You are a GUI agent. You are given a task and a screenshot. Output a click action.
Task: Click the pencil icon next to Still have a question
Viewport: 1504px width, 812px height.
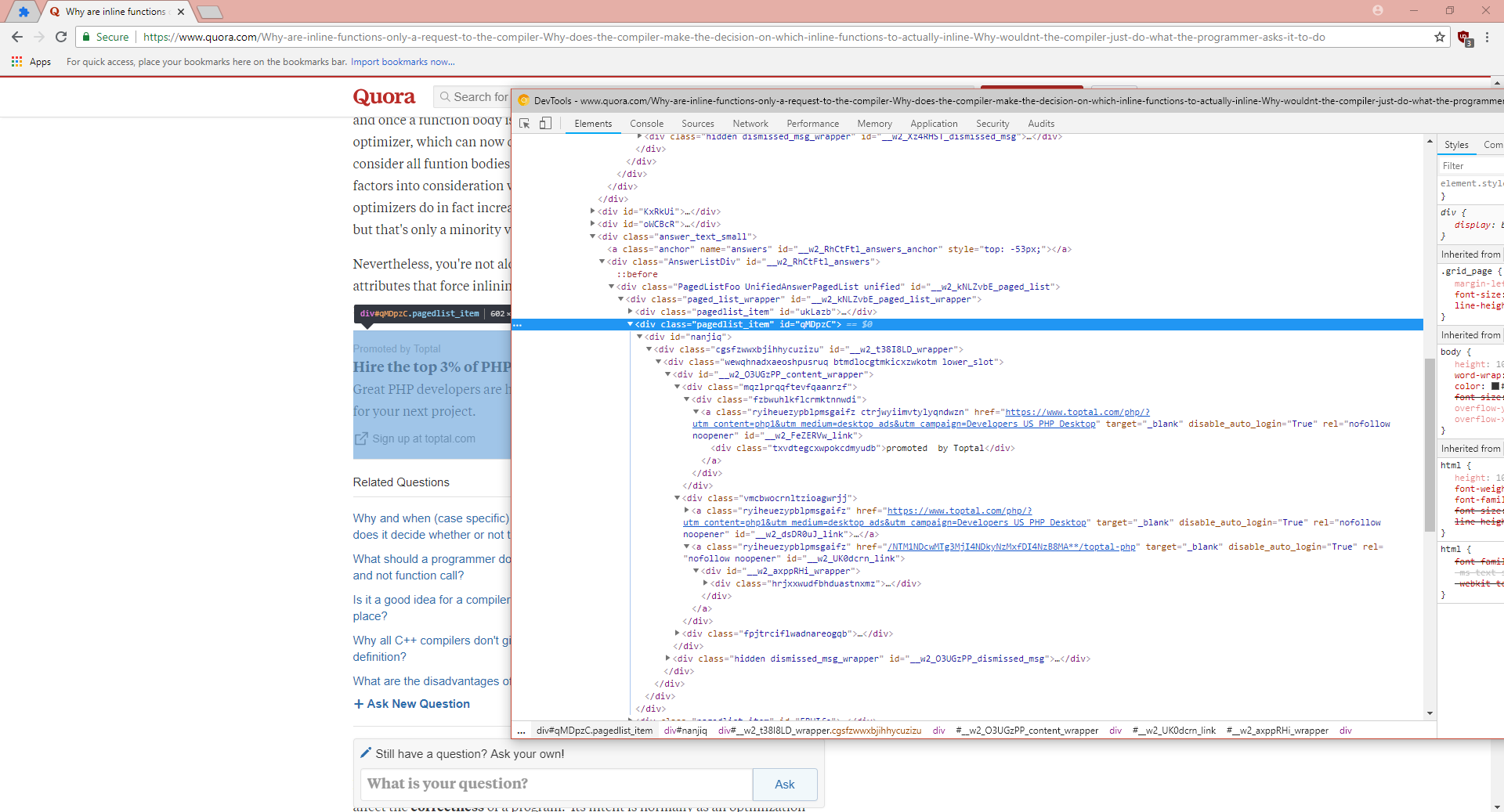pyautogui.click(x=365, y=752)
